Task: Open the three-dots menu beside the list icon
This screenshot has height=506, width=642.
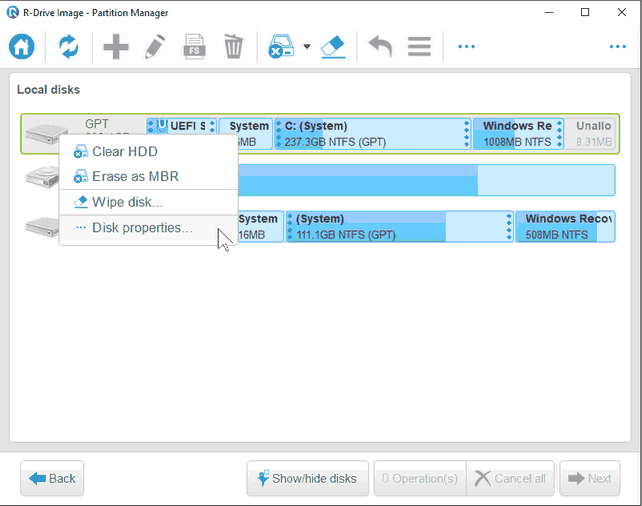Action: click(x=466, y=47)
